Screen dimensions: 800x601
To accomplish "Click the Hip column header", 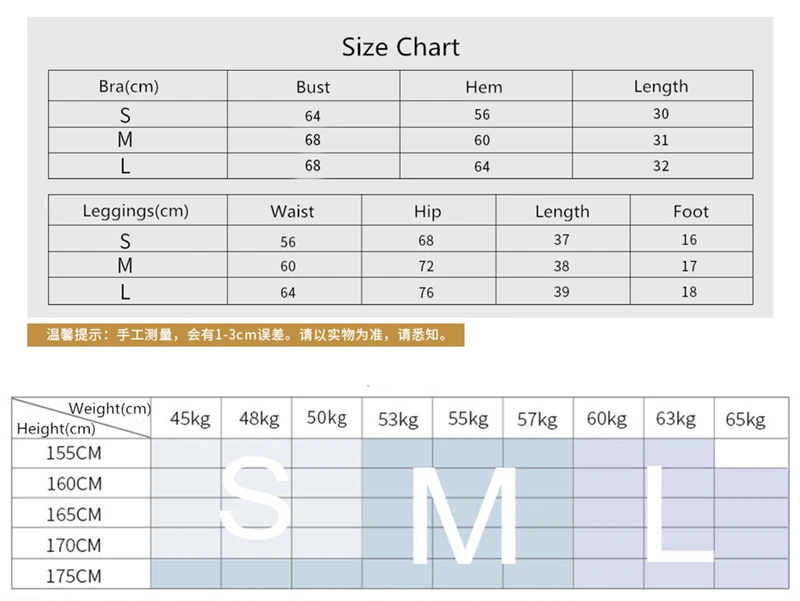I will [427, 211].
